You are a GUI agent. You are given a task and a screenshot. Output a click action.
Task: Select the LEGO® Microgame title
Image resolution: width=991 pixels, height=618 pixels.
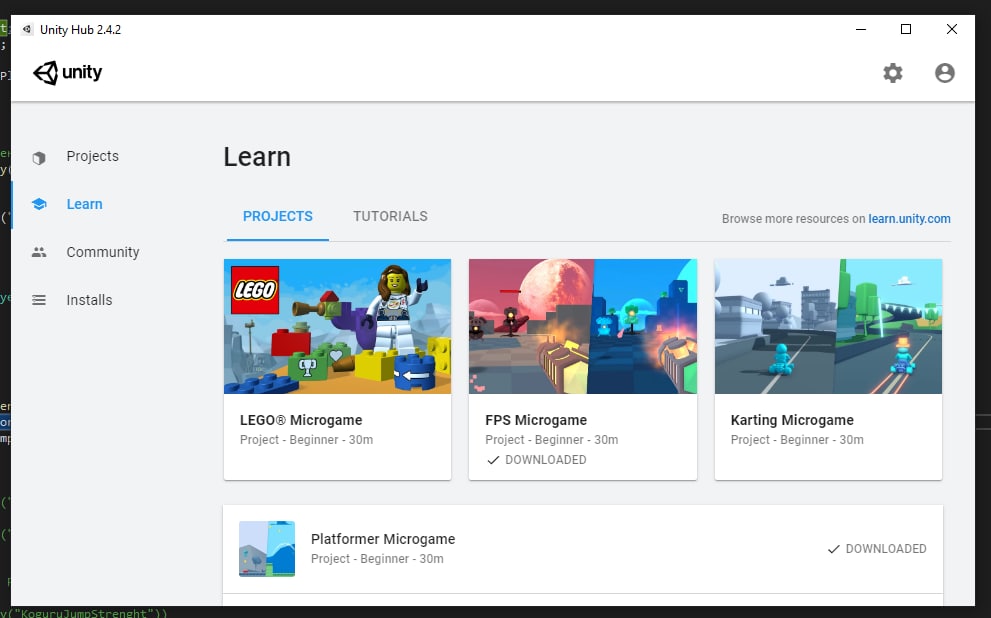click(301, 420)
